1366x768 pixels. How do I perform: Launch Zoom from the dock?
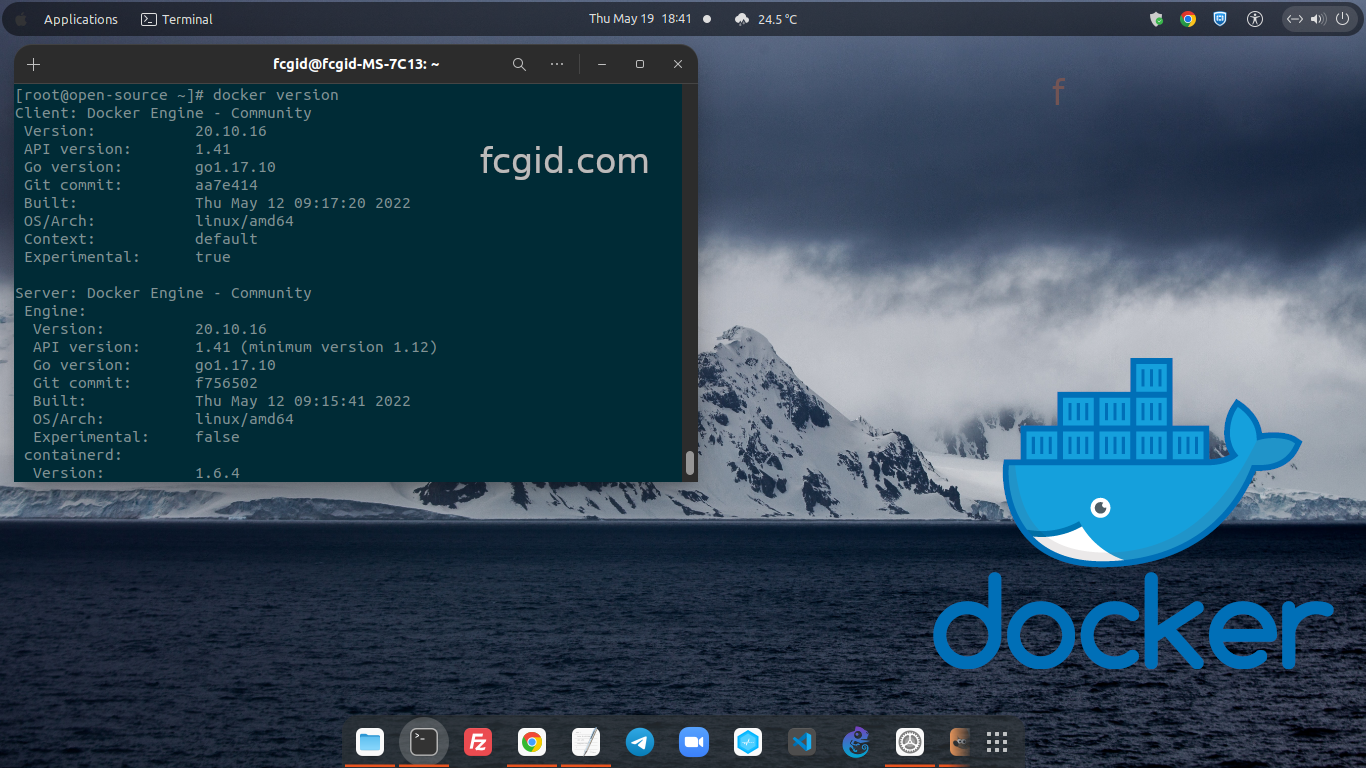(694, 741)
